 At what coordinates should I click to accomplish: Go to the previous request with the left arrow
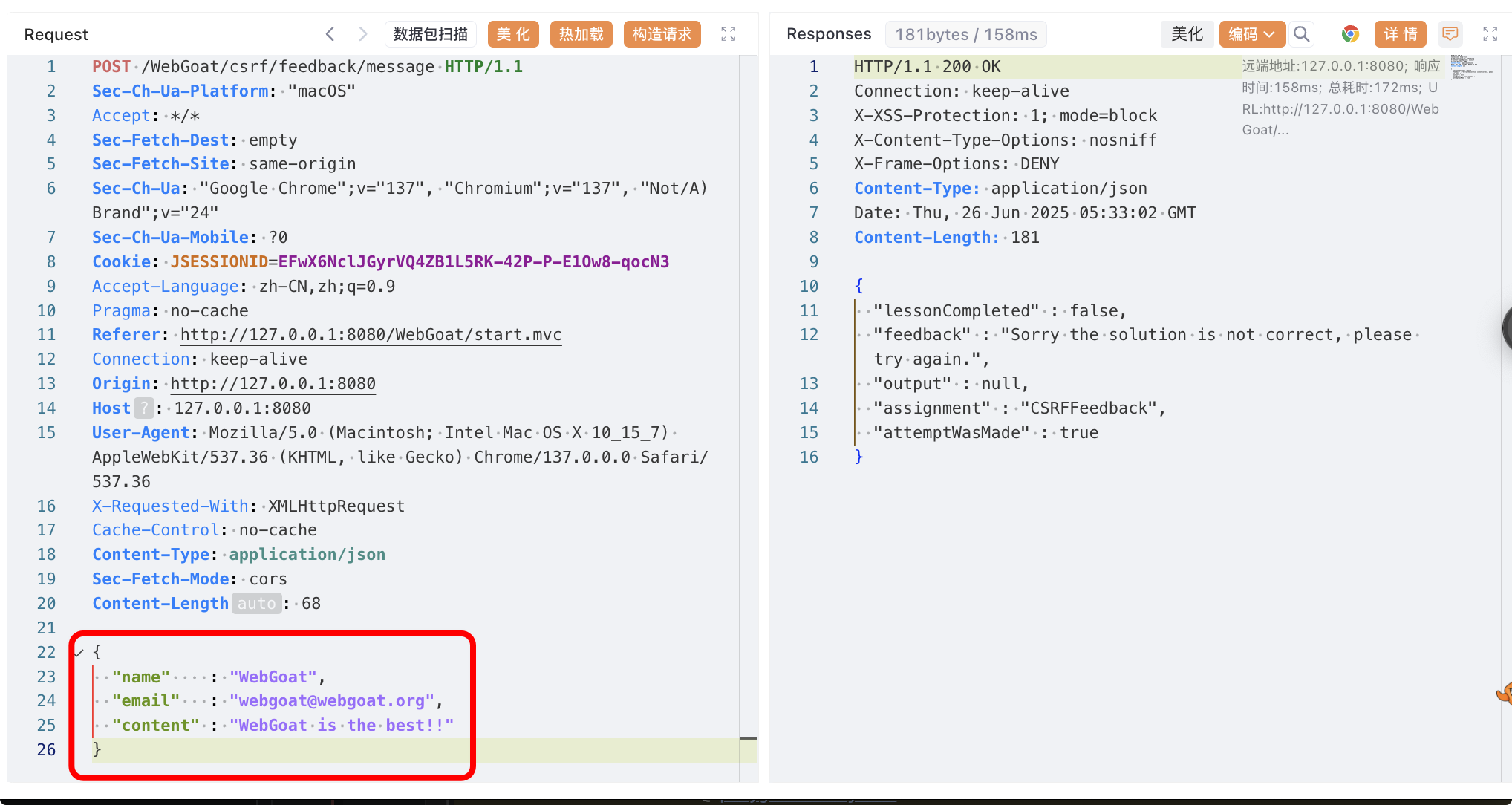(x=330, y=34)
